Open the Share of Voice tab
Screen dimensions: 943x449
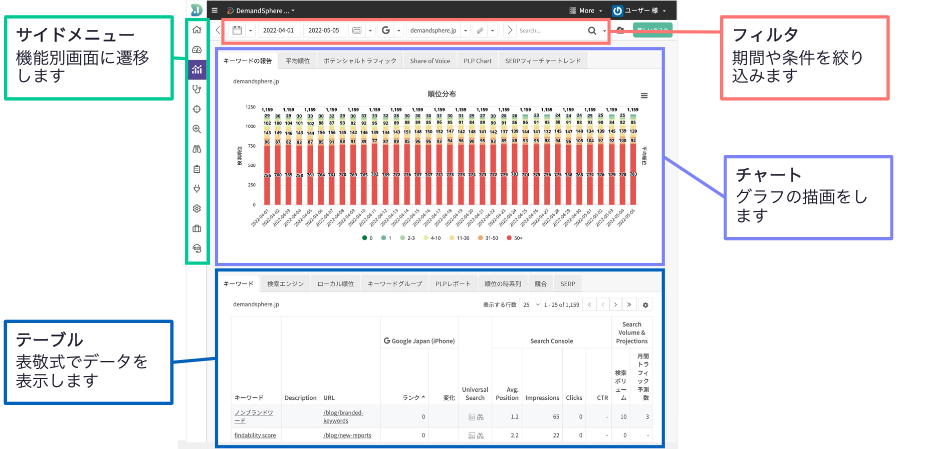click(430, 61)
